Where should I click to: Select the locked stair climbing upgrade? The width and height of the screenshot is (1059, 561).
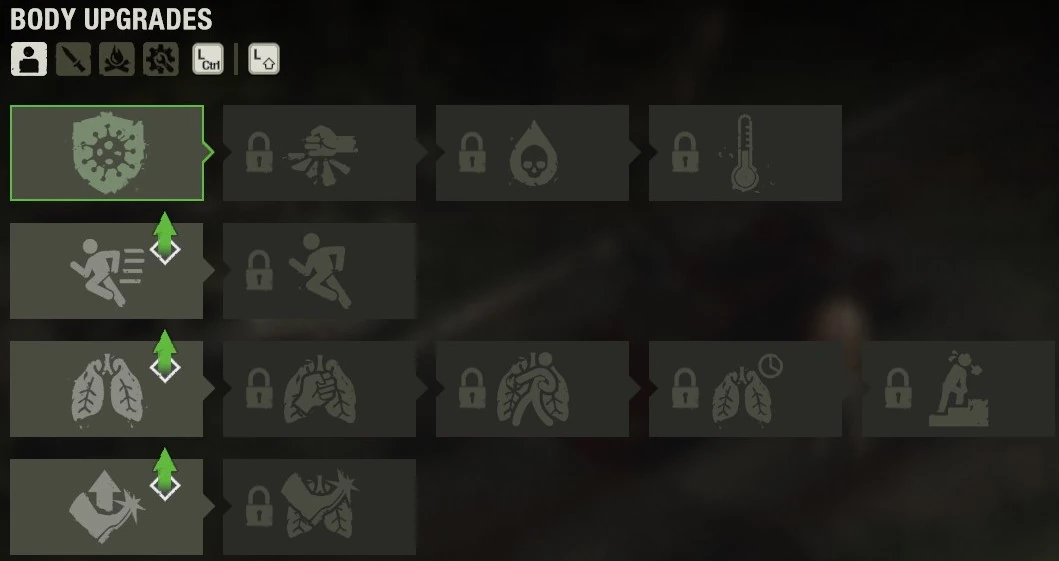tap(958, 389)
